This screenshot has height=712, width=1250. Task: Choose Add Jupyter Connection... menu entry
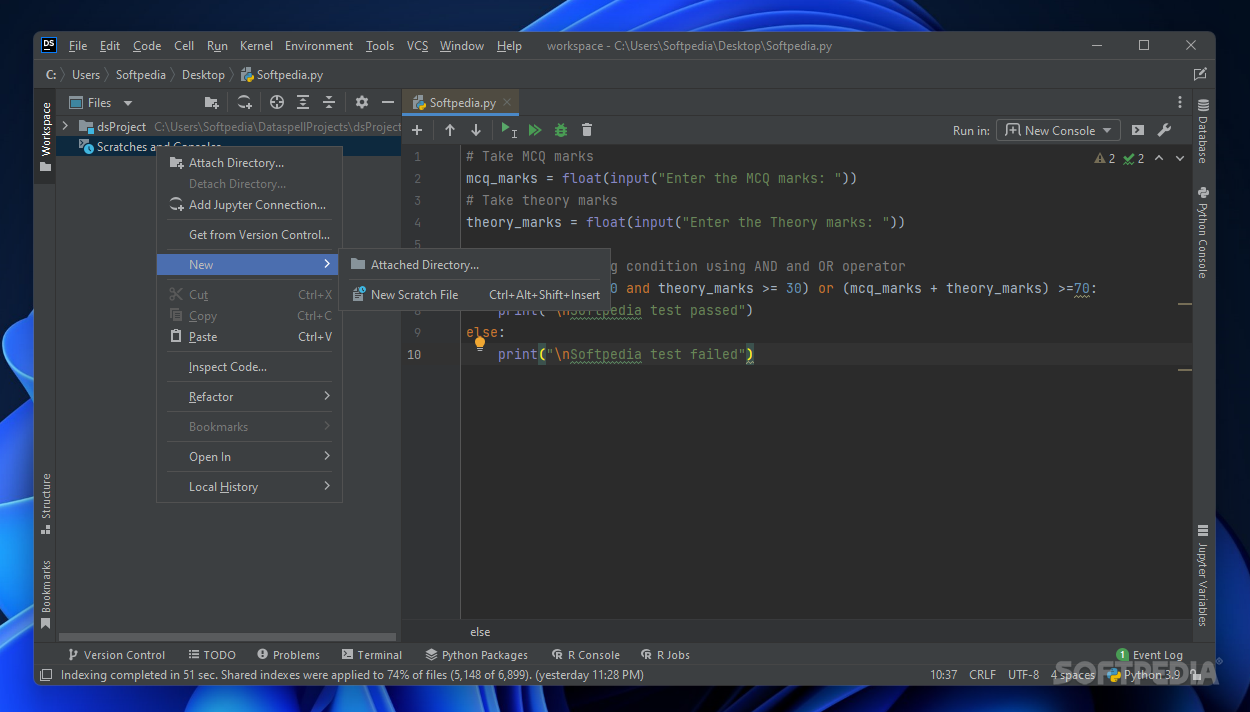[250, 205]
